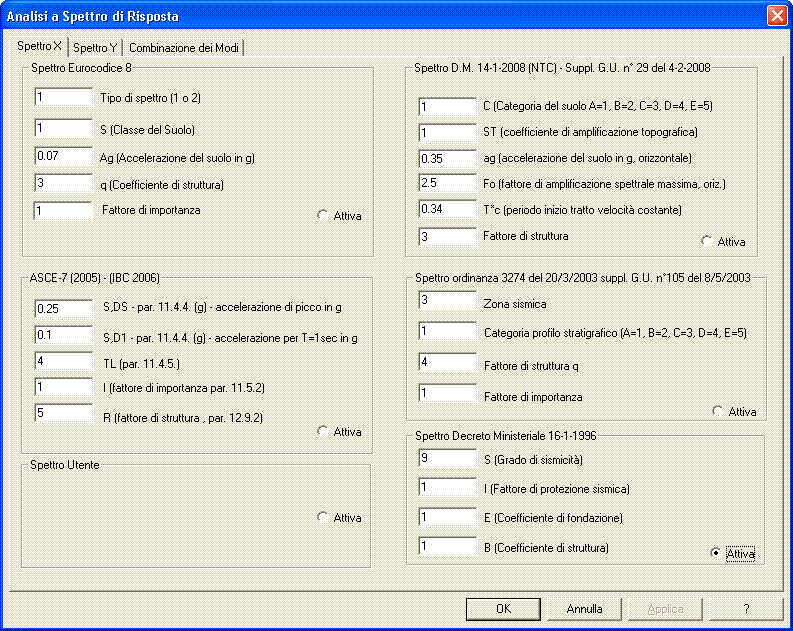Select the TL par. 11.4.5 input field

point(63,361)
